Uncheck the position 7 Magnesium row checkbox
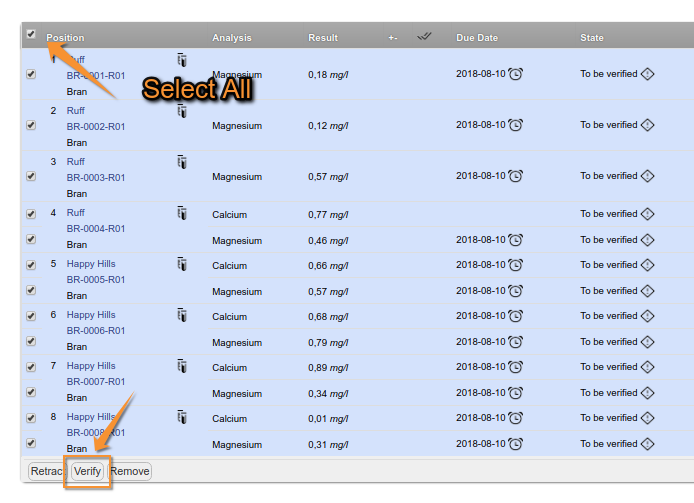 tap(31, 392)
